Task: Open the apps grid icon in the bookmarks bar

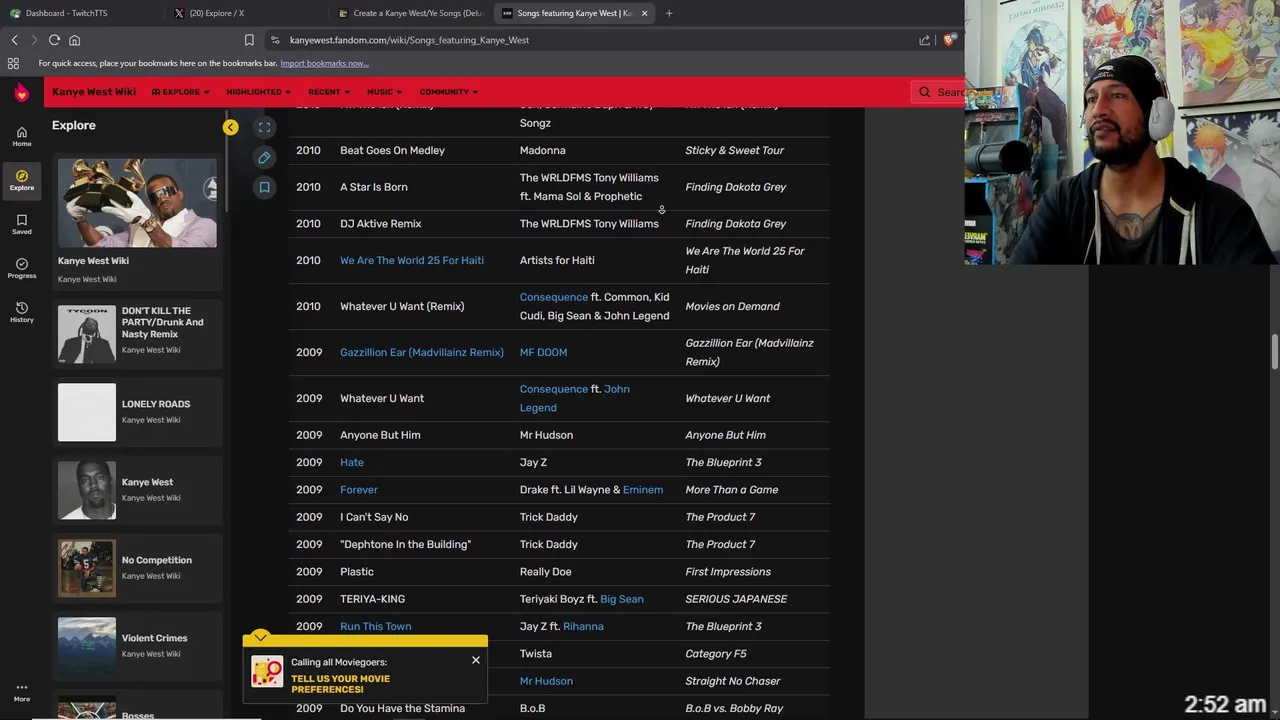Action: [x=13, y=63]
